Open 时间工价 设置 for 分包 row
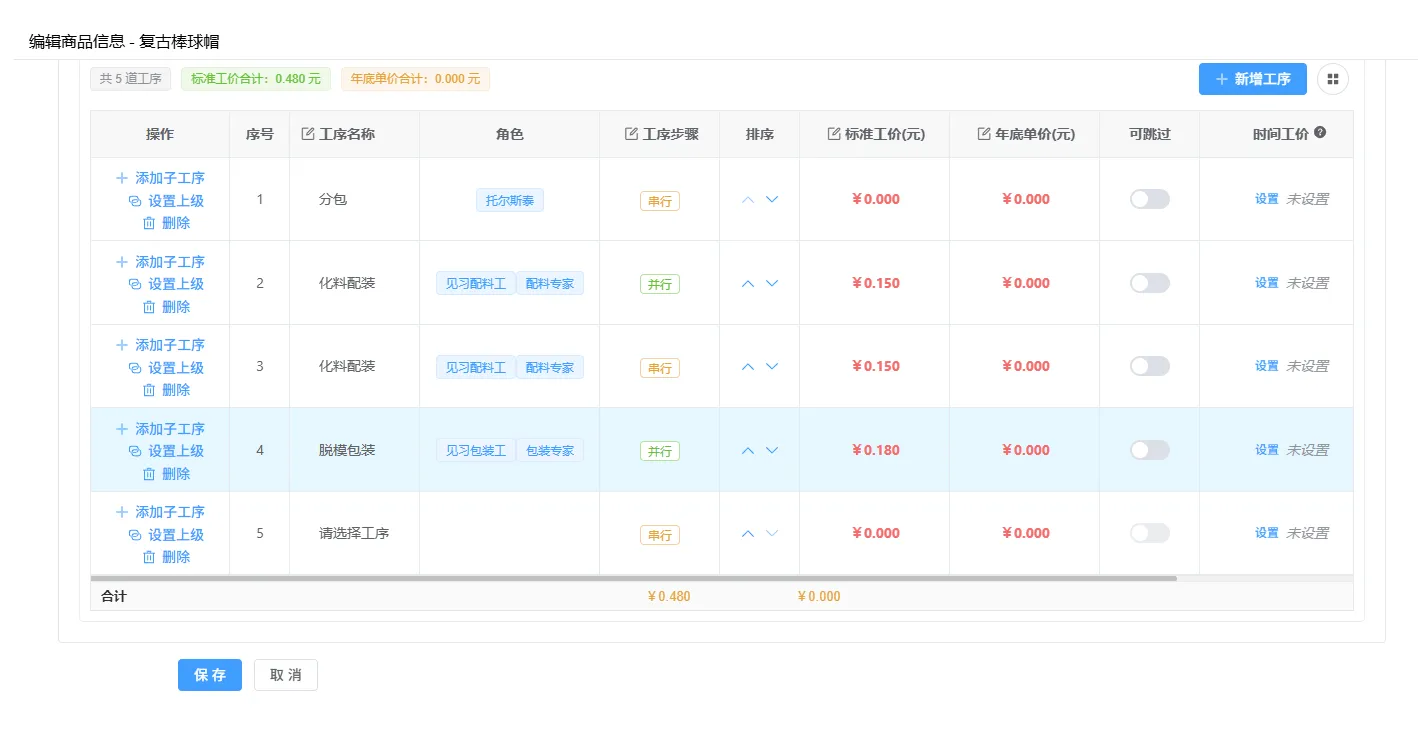Viewport: 1418px width, 738px height. 1267,199
